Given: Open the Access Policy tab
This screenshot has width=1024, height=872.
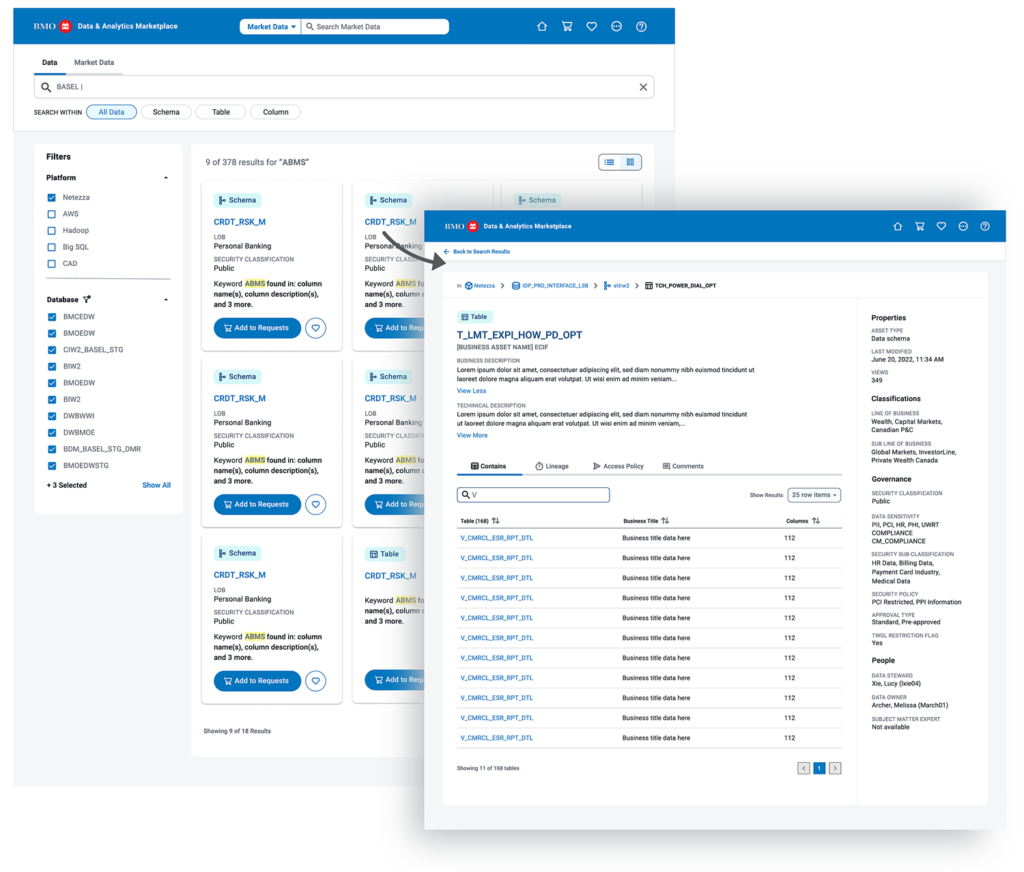Looking at the screenshot, I should click(x=618, y=466).
